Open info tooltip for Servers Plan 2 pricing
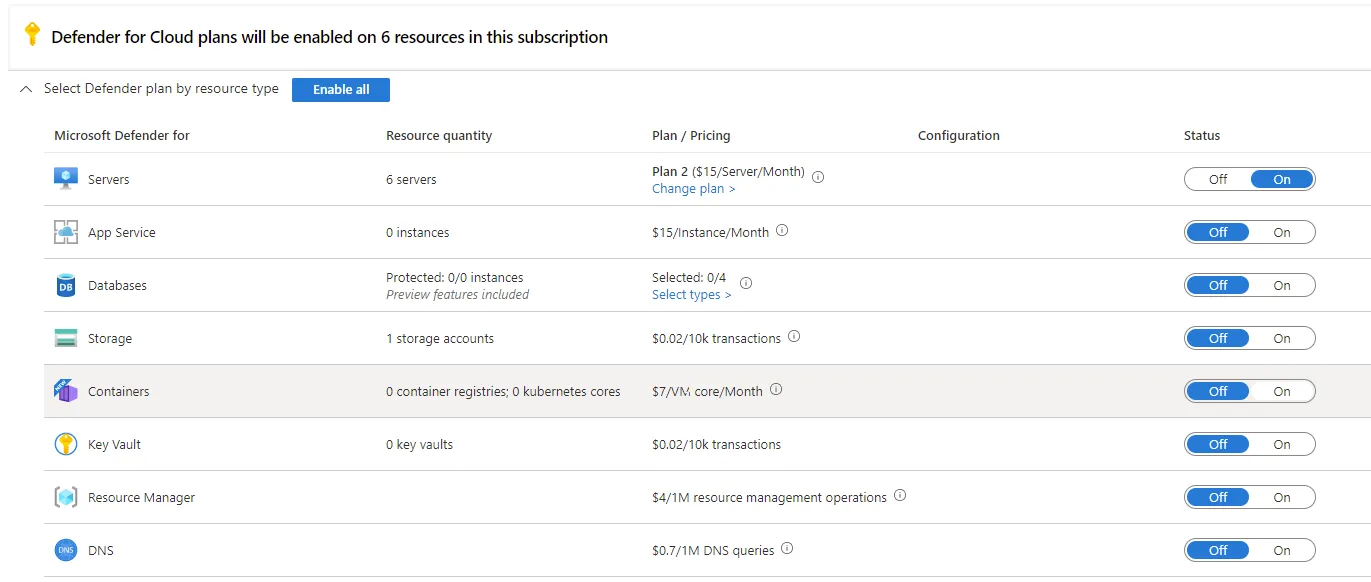The height and width of the screenshot is (582, 1371). [x=818, y=177]
